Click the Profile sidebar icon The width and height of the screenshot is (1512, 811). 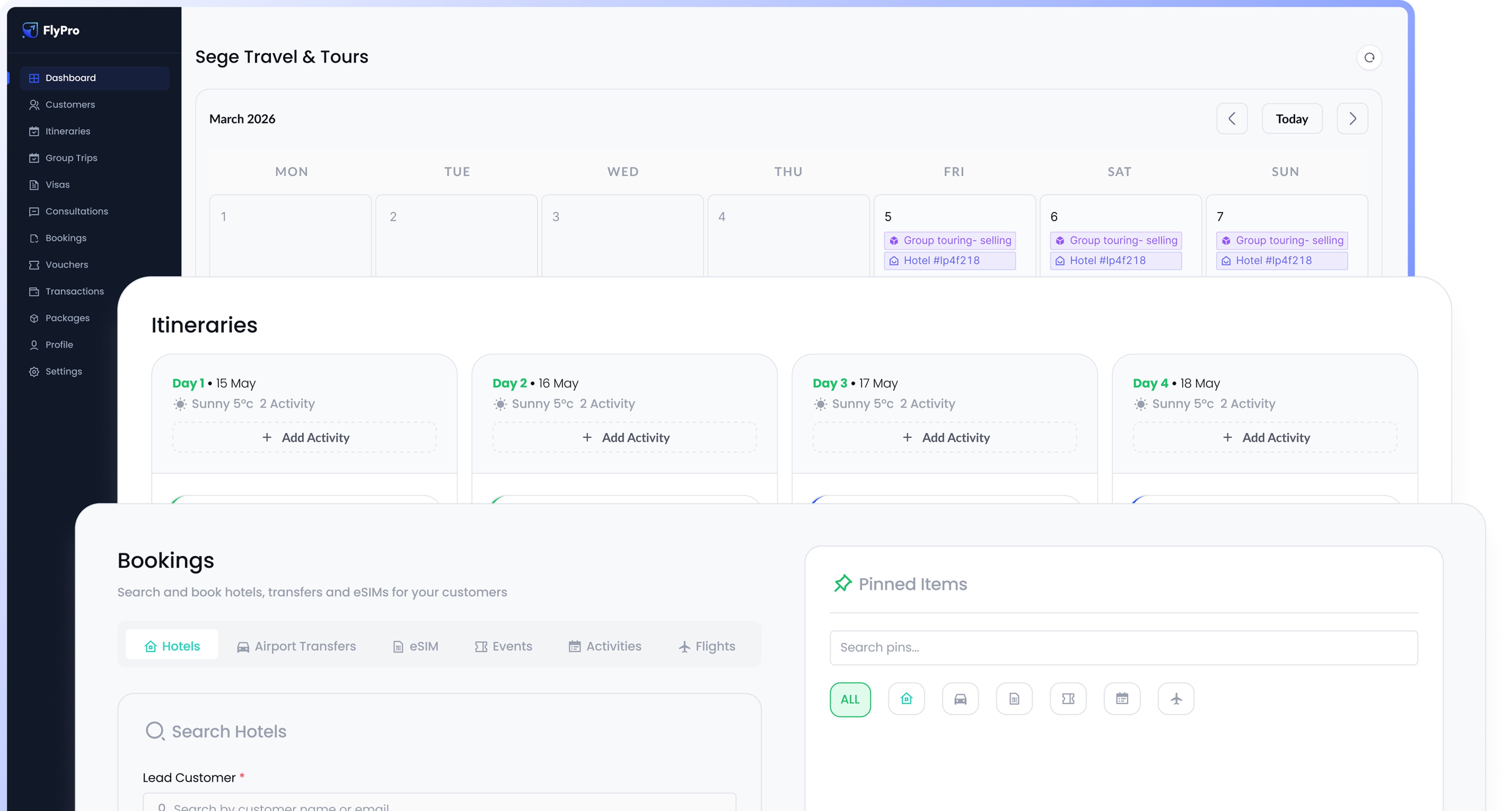[x=34, y=345]
